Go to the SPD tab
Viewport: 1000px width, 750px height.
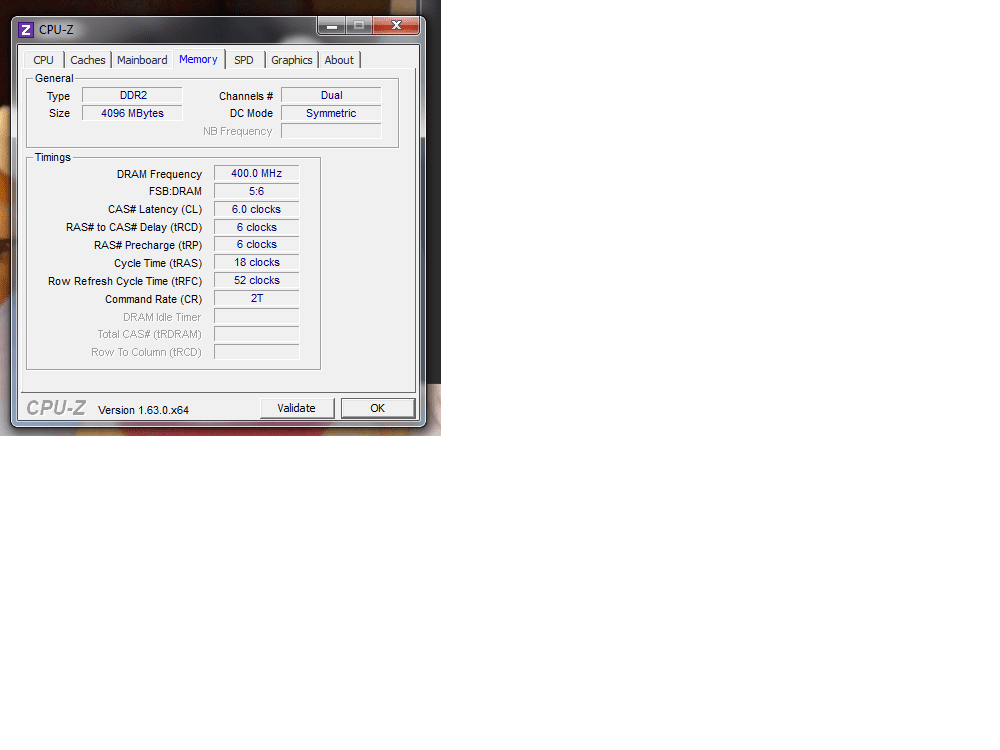(x=244, y=60)
